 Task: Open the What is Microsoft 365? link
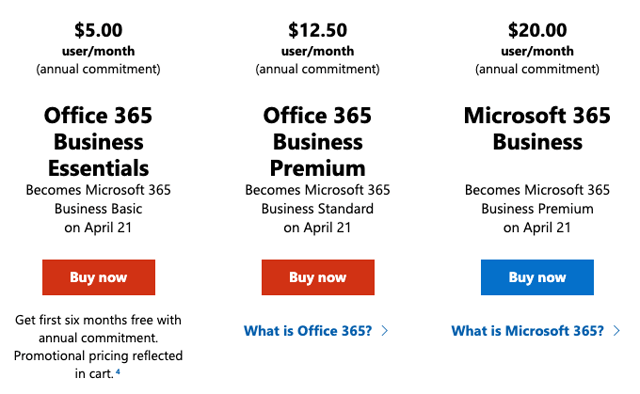point(527,331)
